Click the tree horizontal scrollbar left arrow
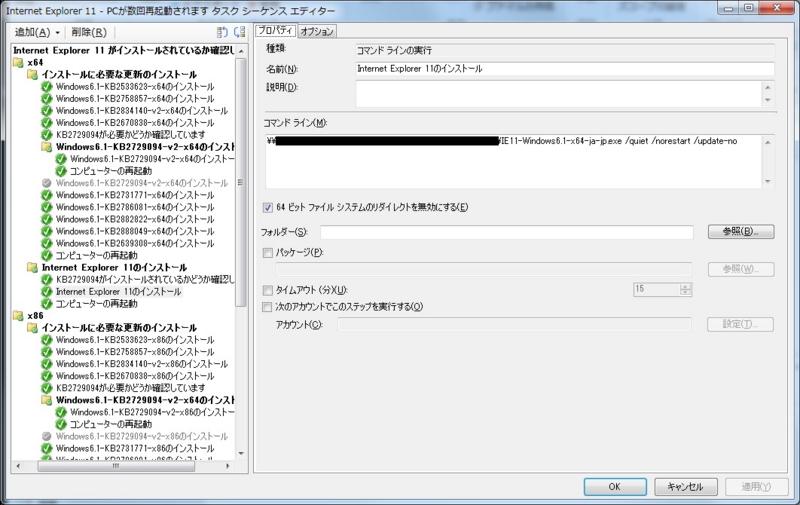This screenshot has height=505, width=800. point(18,466)
